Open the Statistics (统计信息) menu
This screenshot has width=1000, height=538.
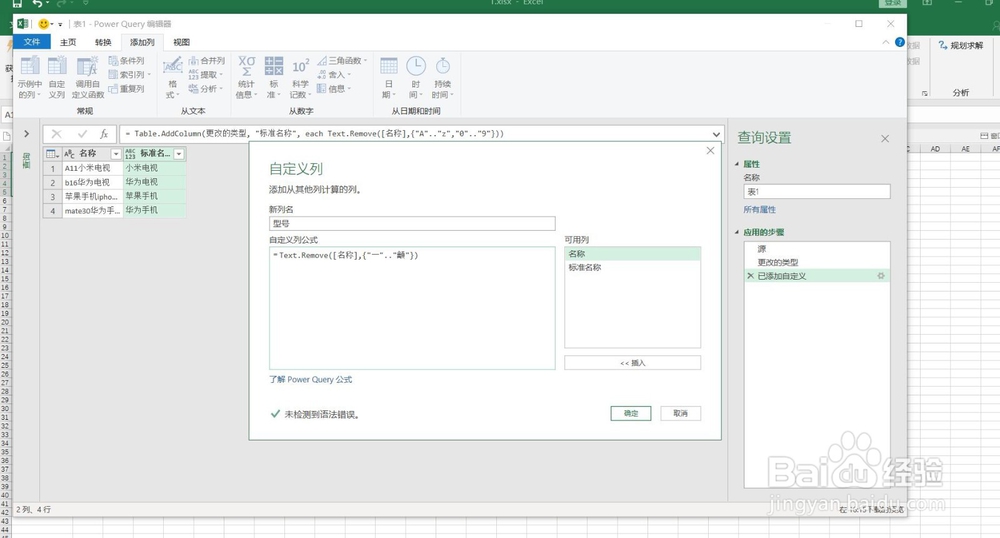(246, 77)
